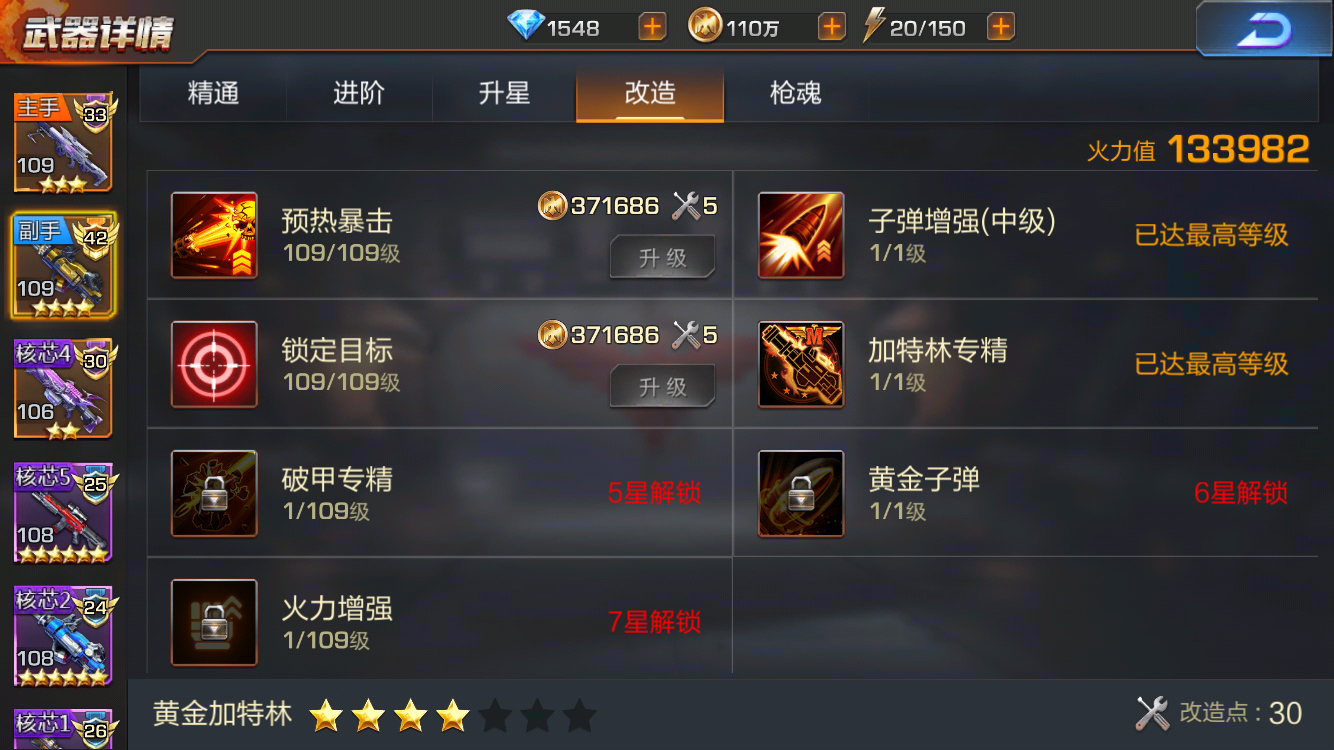Add energy with the plus button
The width and height of the screenshot is (1334, 750).
pyautogui.click(x=1001, y=27)
